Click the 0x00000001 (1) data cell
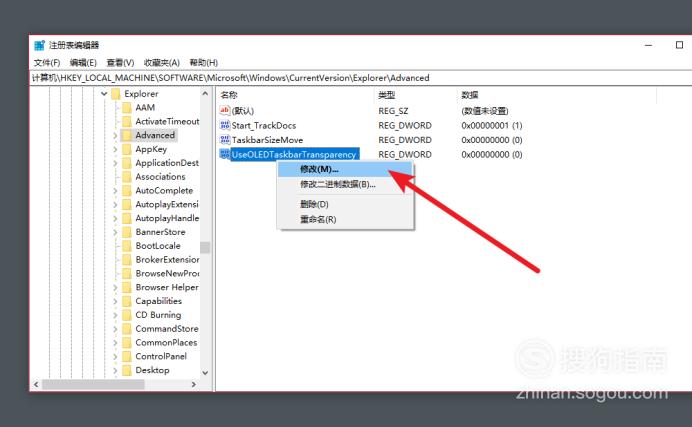692x427 pixels. click(x=492, y=126)
